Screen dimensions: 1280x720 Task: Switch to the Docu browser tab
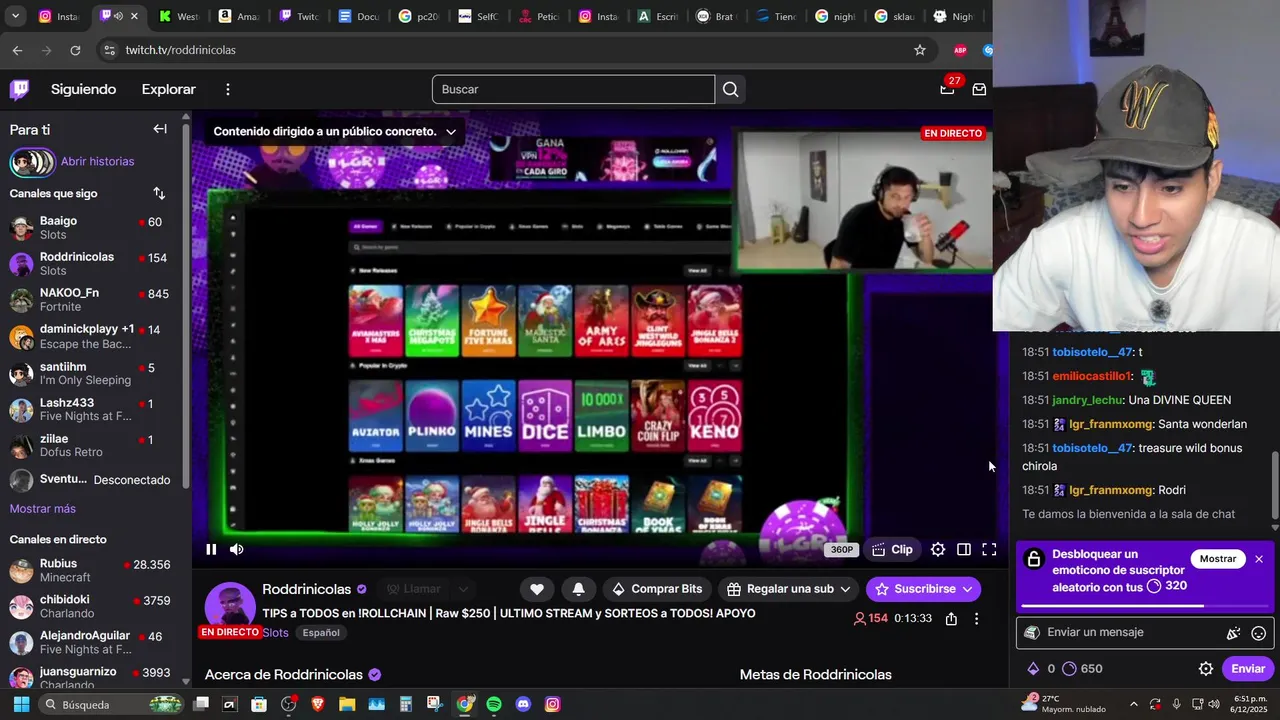pyautogui.click(x=359, y=17)
